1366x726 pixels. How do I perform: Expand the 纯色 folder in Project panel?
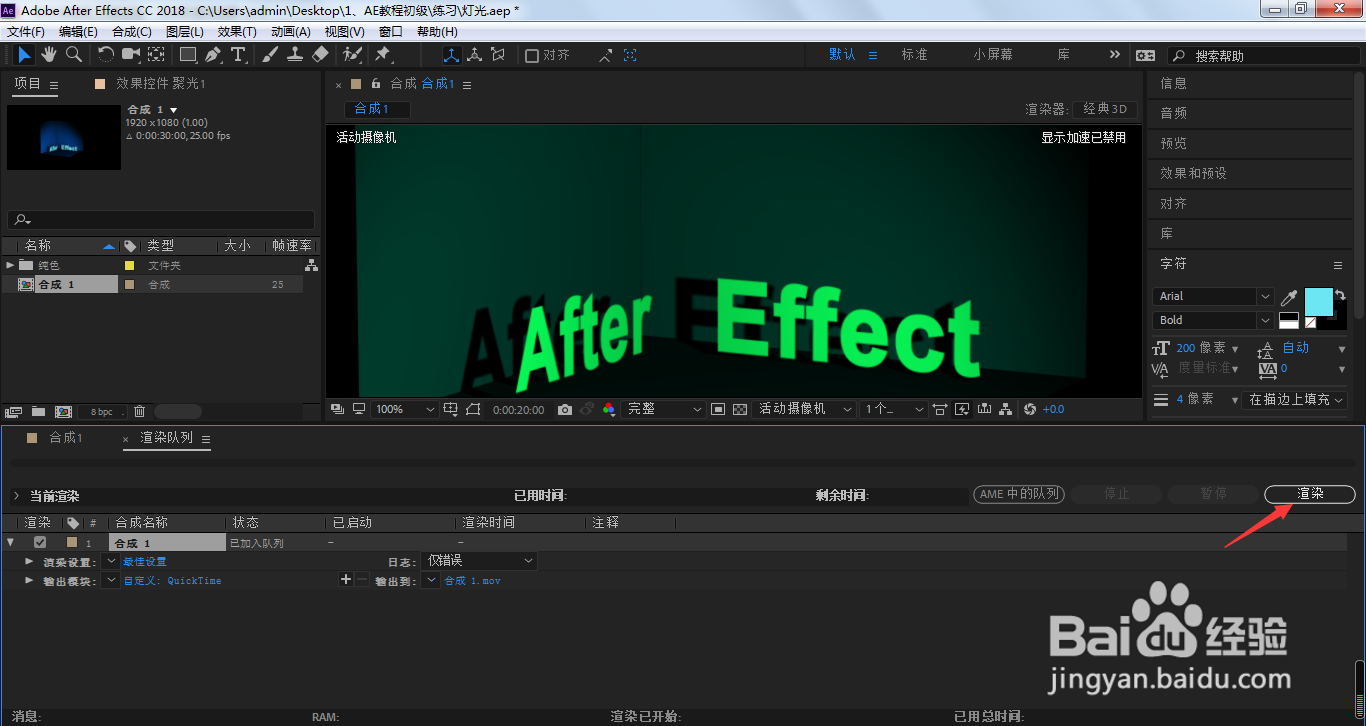click(11, 265)
